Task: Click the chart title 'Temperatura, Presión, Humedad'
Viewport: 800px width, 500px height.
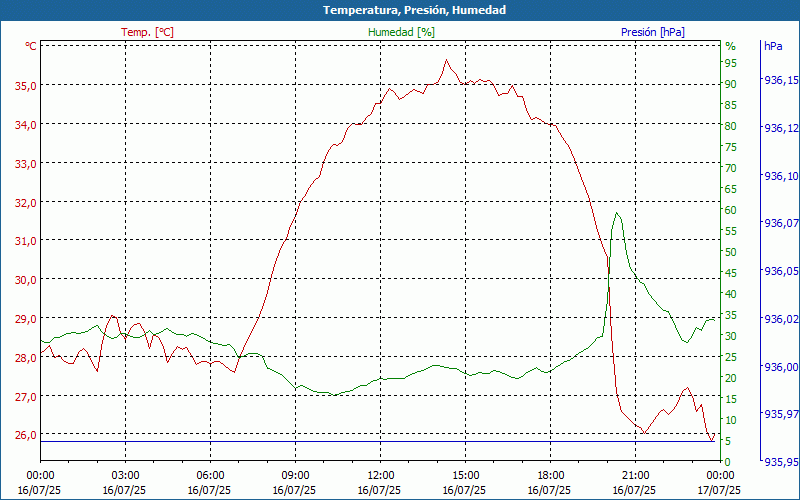Action: click(x=400, y=10)
